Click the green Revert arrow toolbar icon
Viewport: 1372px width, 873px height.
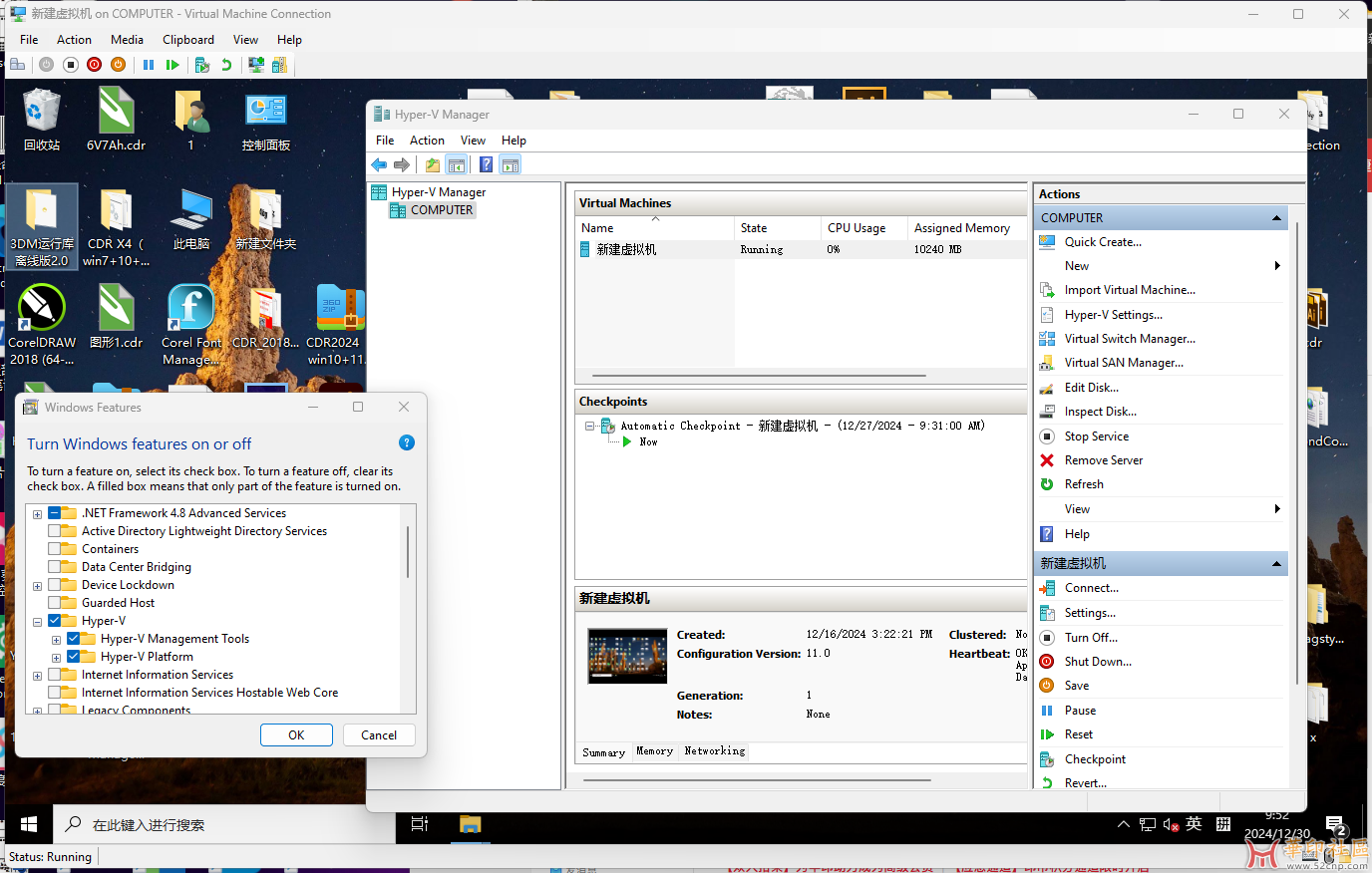click(x=226, y=65)
